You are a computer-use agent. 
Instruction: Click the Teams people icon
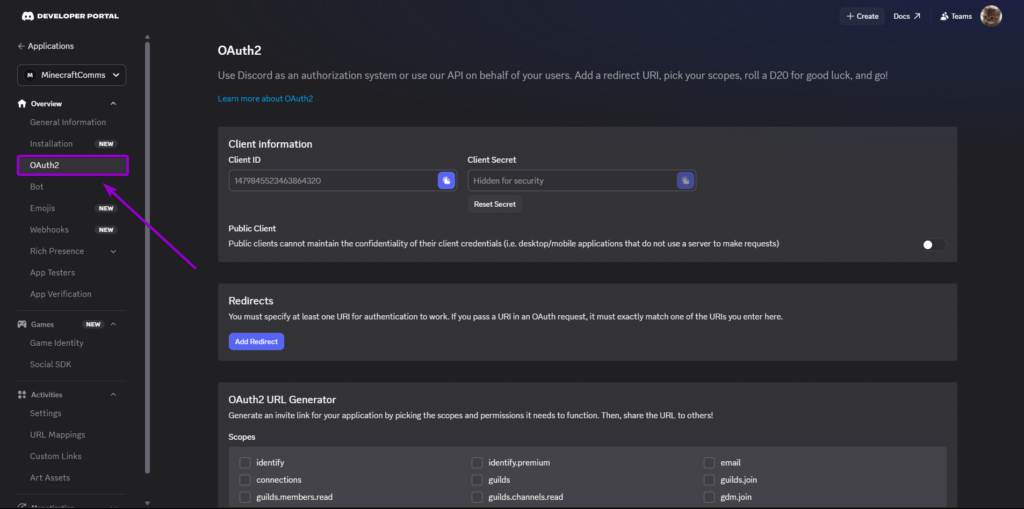coord(944,16)
